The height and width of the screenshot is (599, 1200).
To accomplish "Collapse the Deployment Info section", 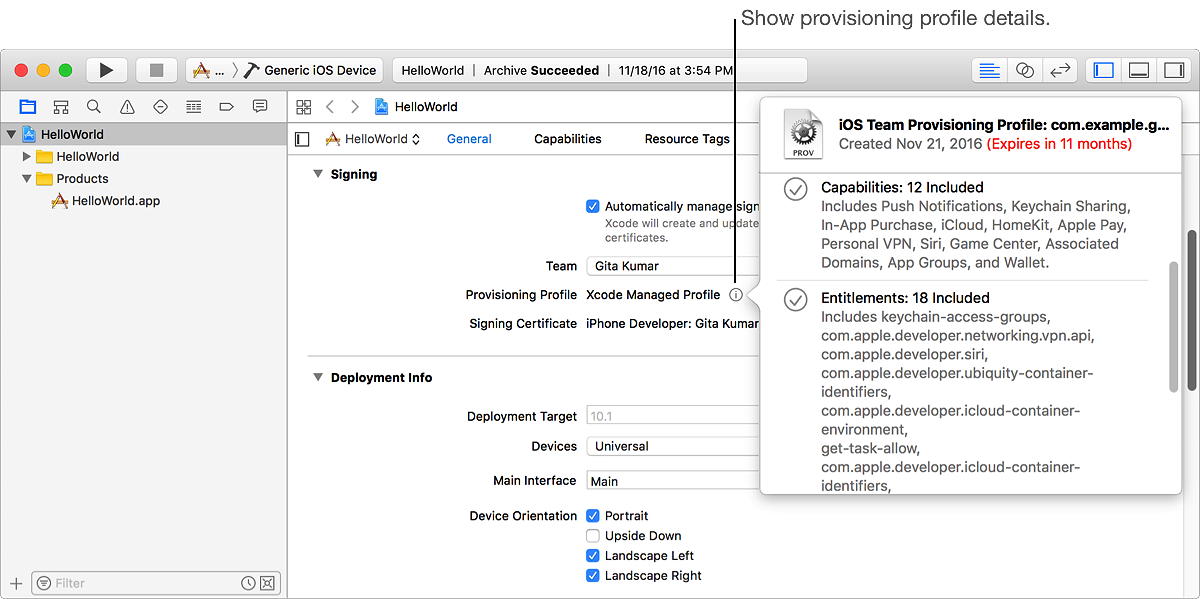I will [318, 377].
